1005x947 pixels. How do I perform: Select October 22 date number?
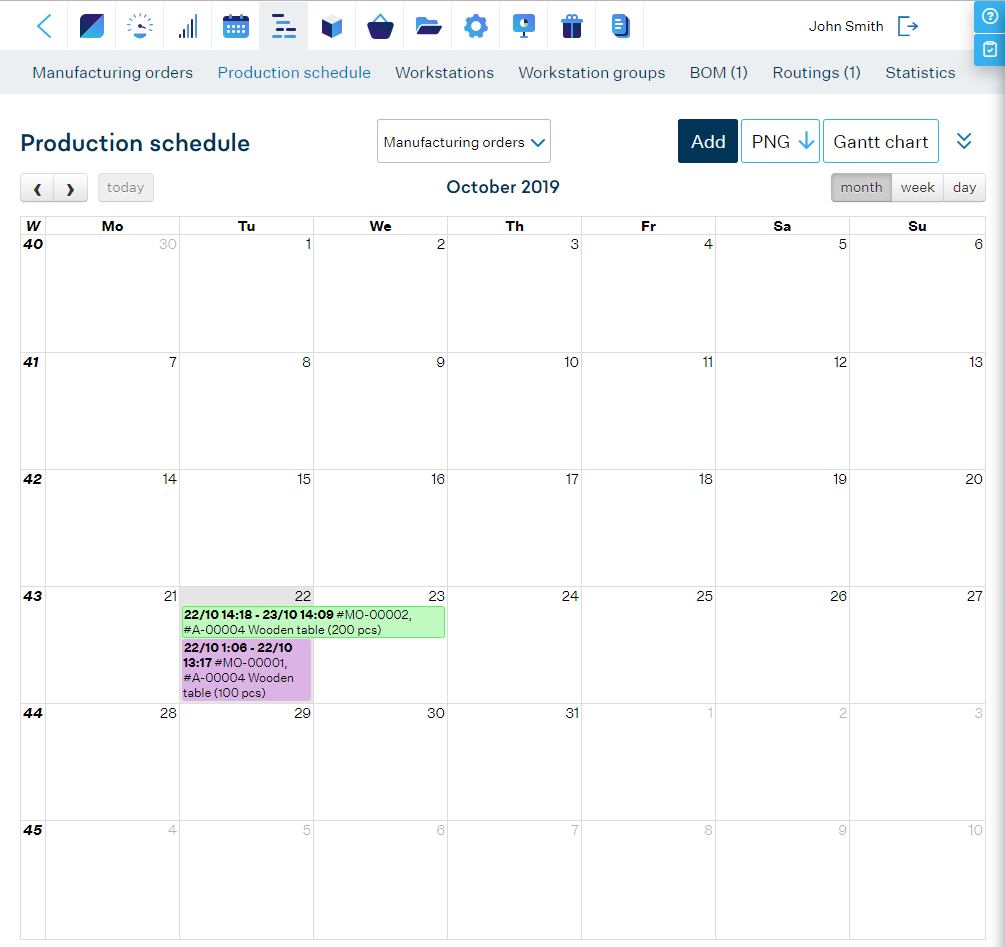click(303, 596)
